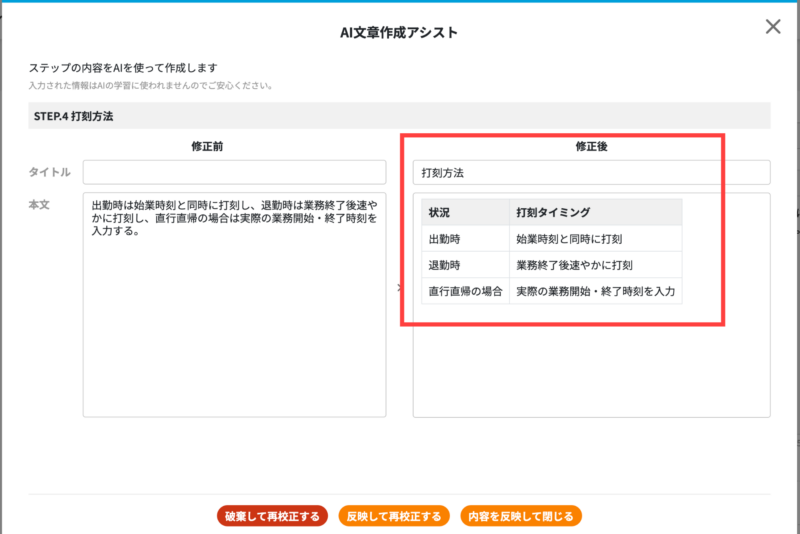Click the 退勤時 table cell
Image resolution: width=800 pixels, height=534 pixels.
click(465, 265)
